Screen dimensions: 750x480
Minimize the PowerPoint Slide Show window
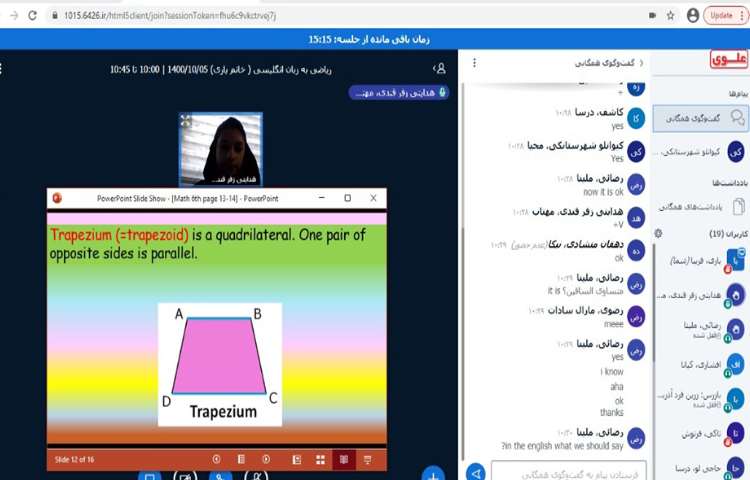[322, 198]
